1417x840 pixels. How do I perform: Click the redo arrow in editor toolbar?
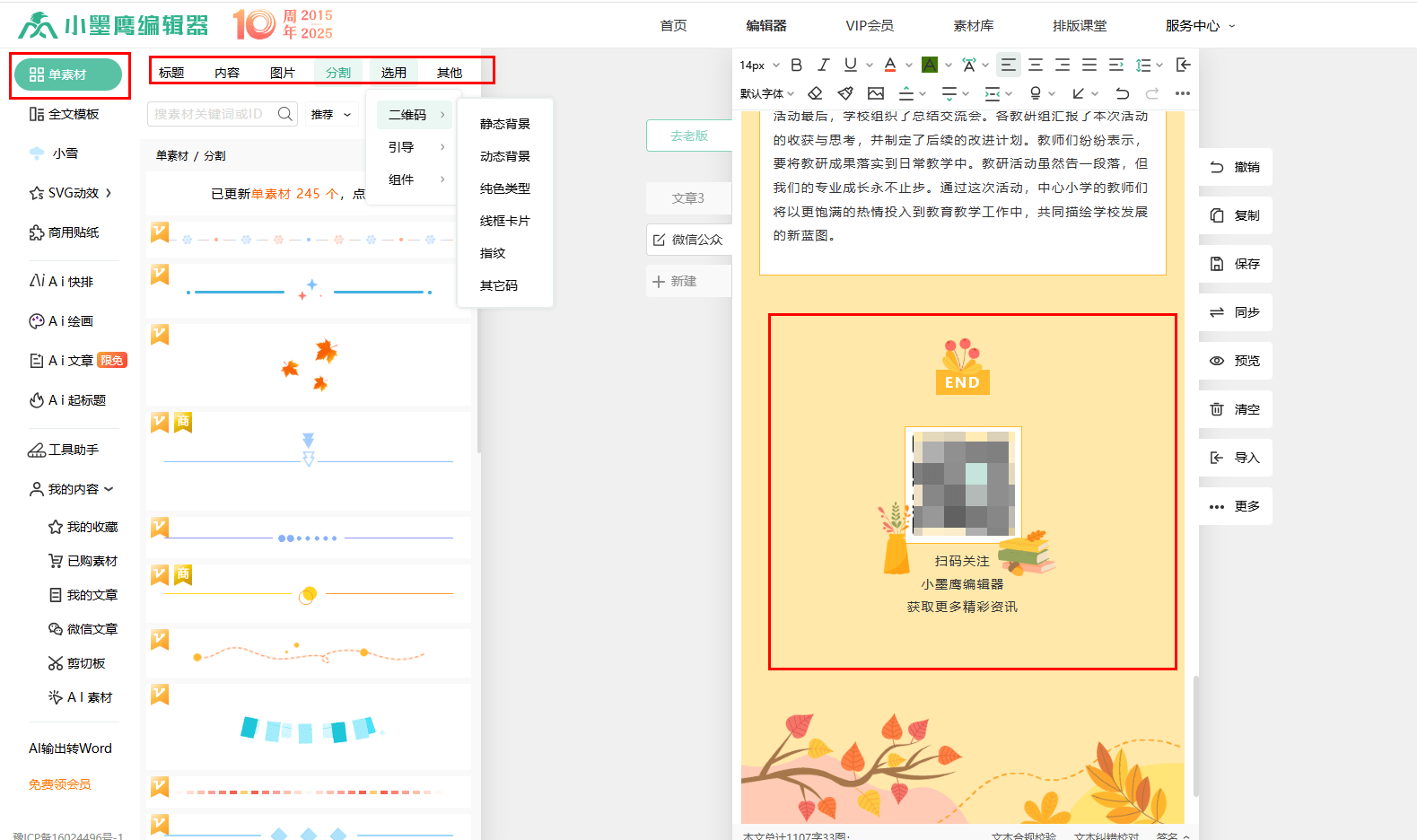[x=1152, y=93]
